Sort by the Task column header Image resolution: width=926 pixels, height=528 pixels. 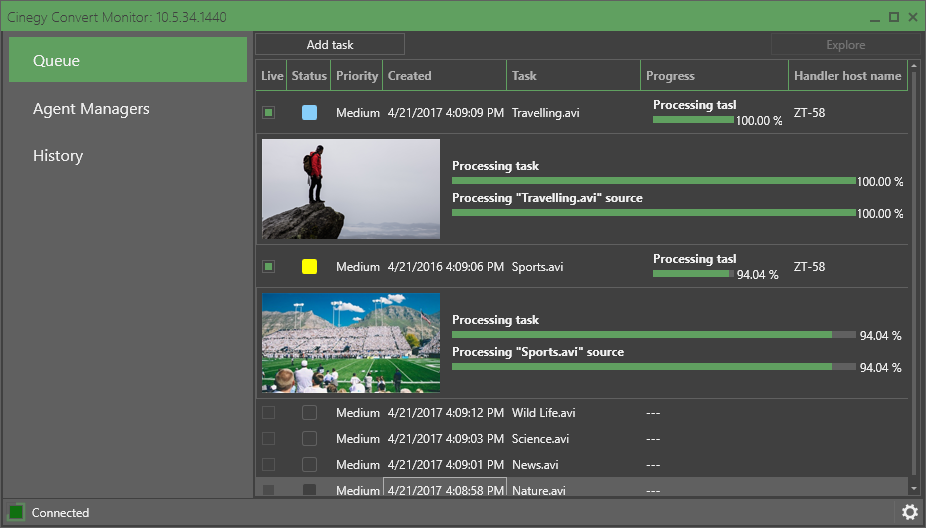(x=573, y=76)
